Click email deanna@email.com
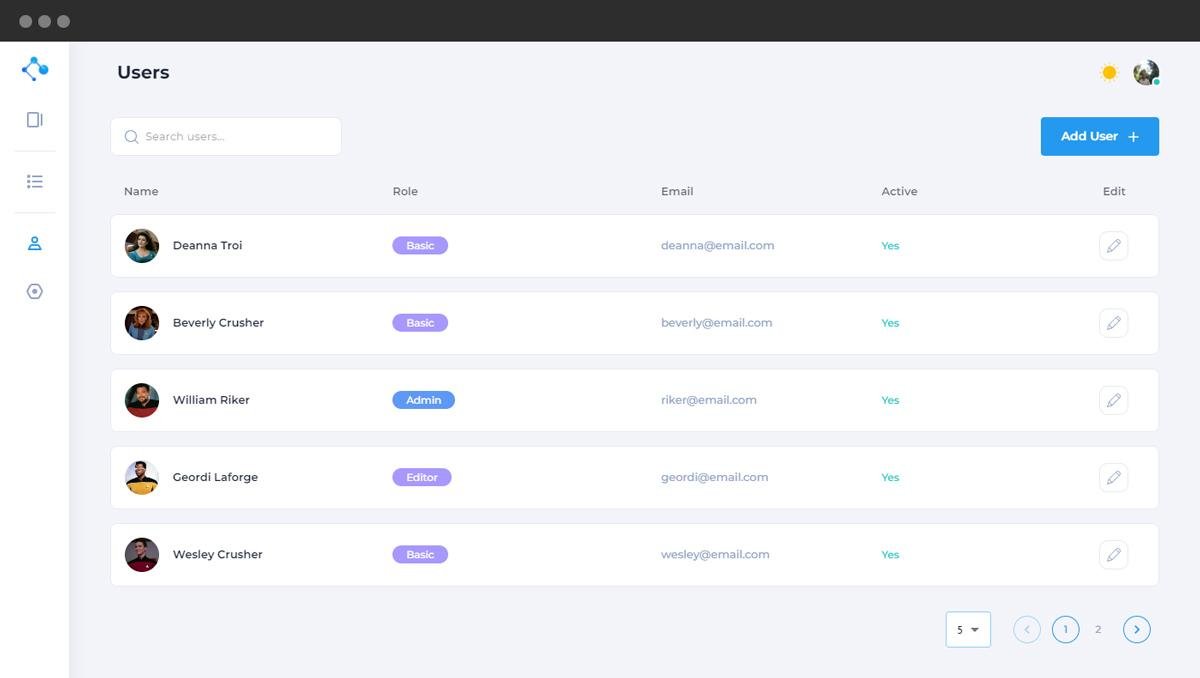 click(x=717, y=246)
